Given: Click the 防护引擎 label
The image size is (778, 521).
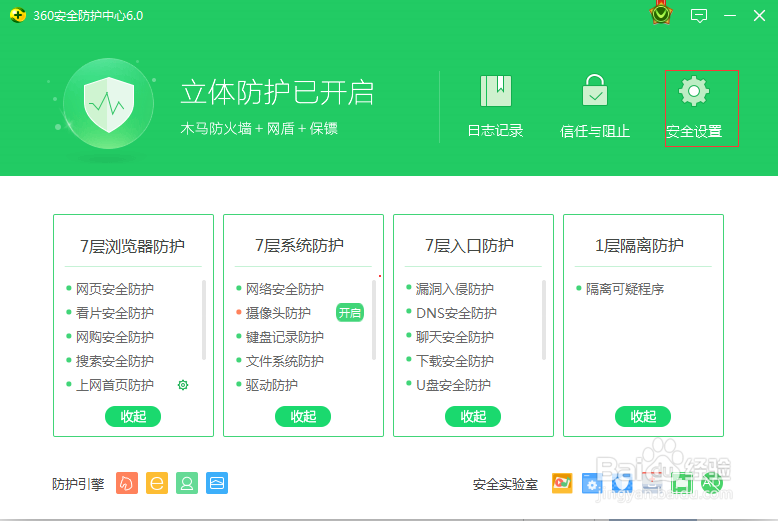Looking at the screenshot, I should (x=78, y=484).
